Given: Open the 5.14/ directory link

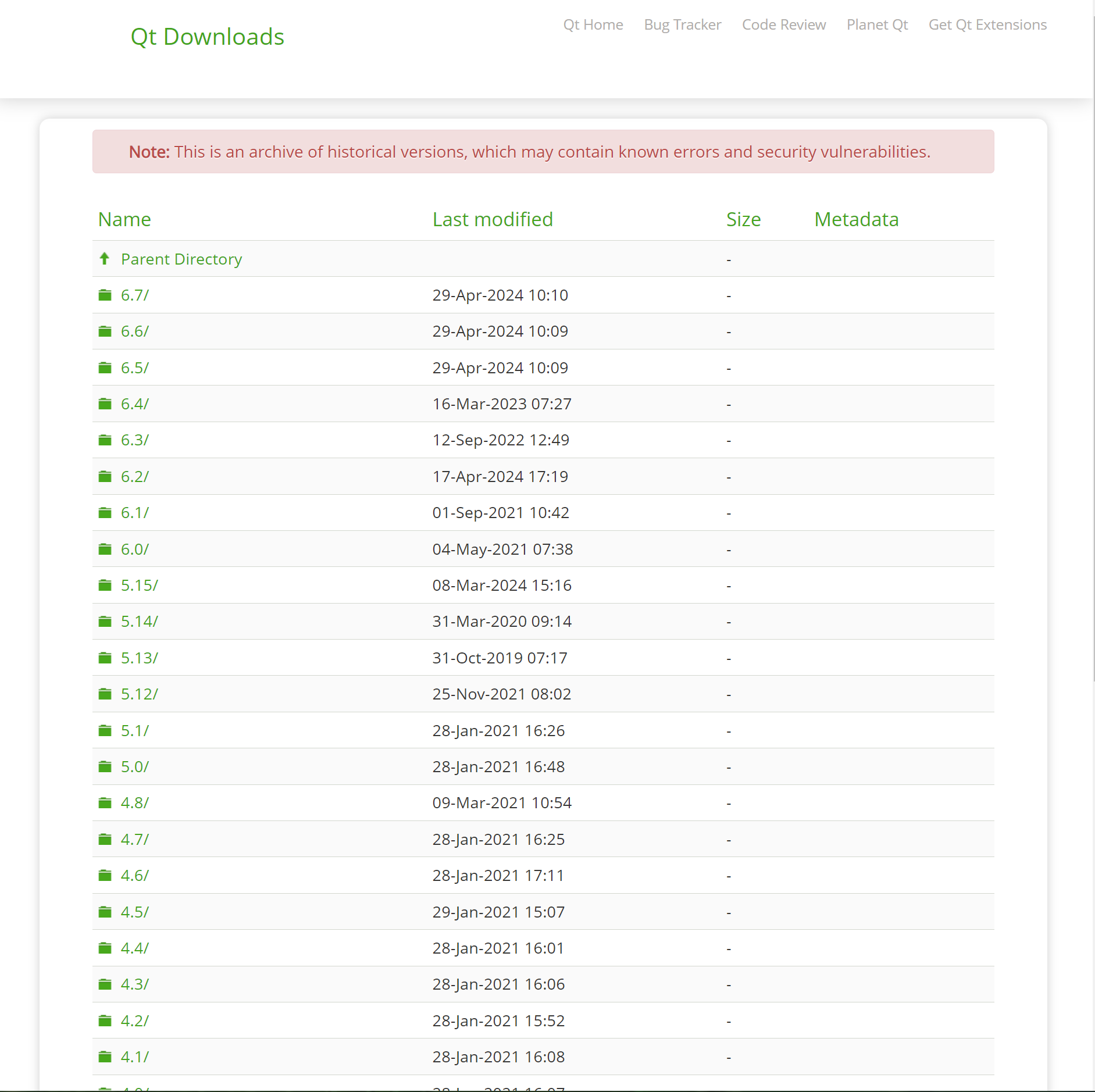Looking at the screenshot, I should click(140, 622).
